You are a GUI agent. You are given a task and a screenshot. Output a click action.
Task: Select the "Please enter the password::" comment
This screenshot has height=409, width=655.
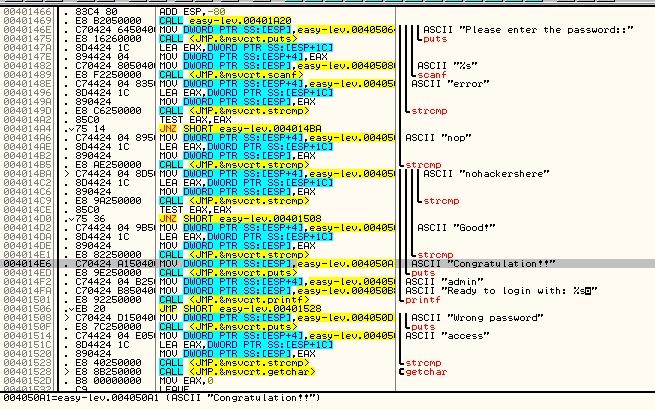(x=528, y=30)
